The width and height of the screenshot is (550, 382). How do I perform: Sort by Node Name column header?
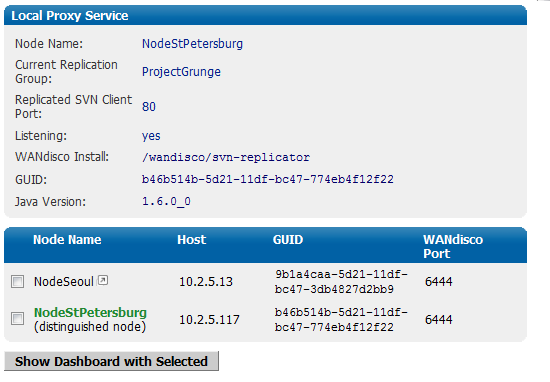tap(67, 240)
